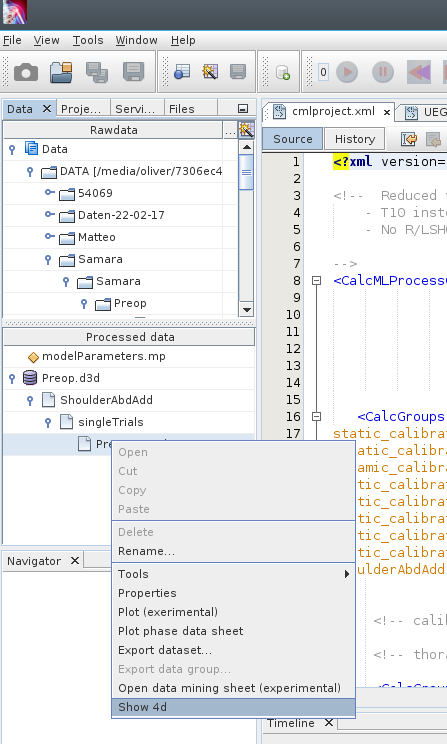Expand the 54069 folder node
Screen dimensions: 447x744
tap(49, 192)
